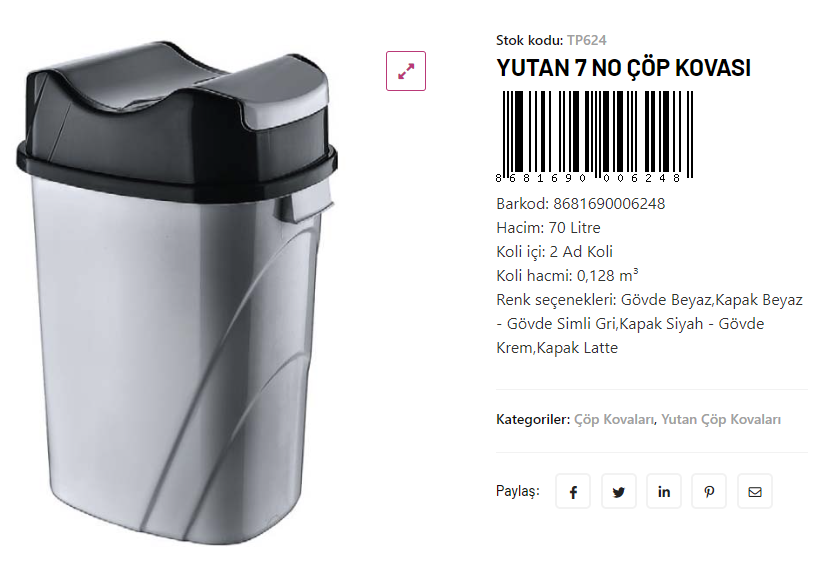This screenshot has height=575, width=823.
Task: Click the Barkod 8681690006248 text line
Action: click(581, 204)
